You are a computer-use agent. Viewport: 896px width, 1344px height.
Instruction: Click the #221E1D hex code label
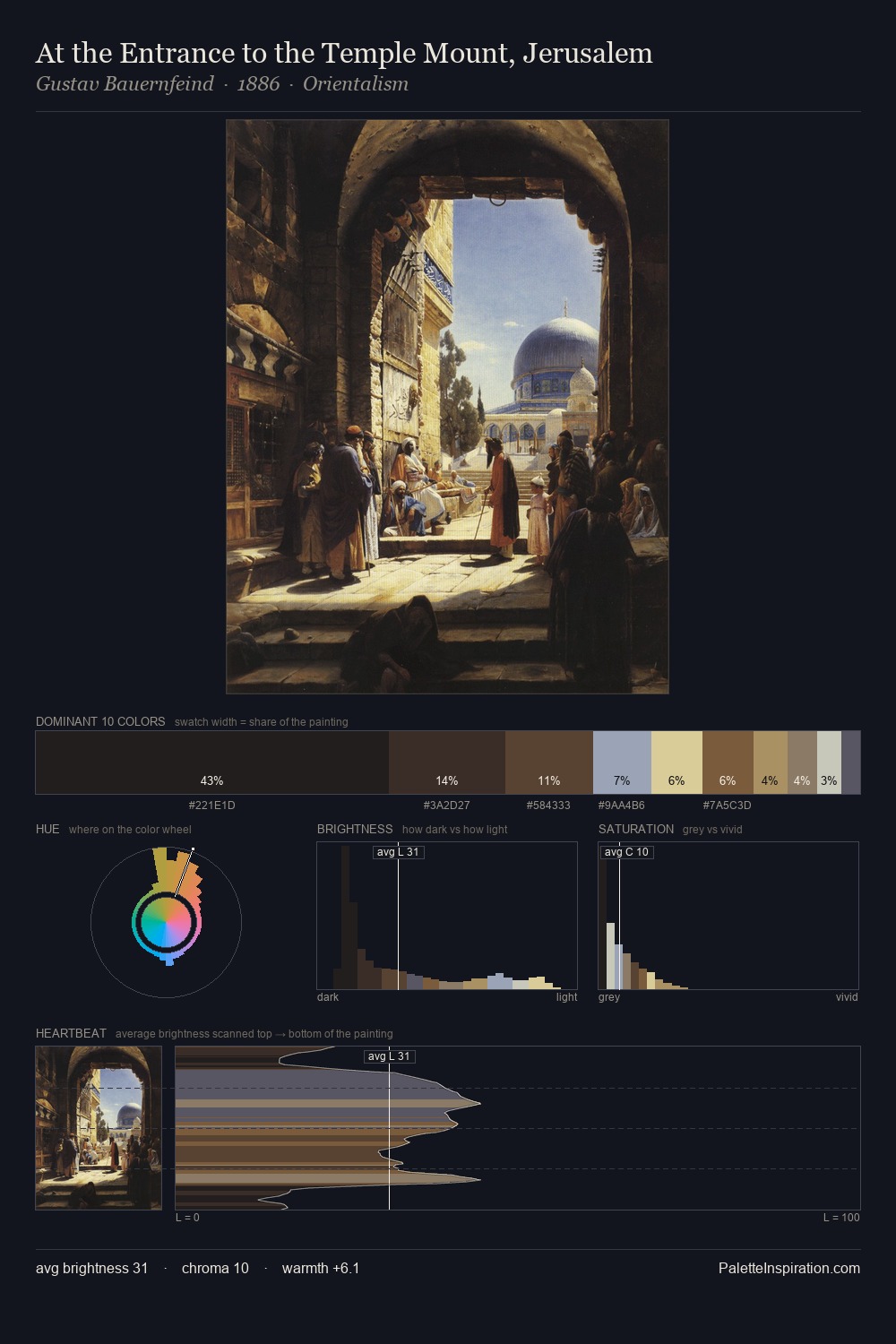point(212,806)
